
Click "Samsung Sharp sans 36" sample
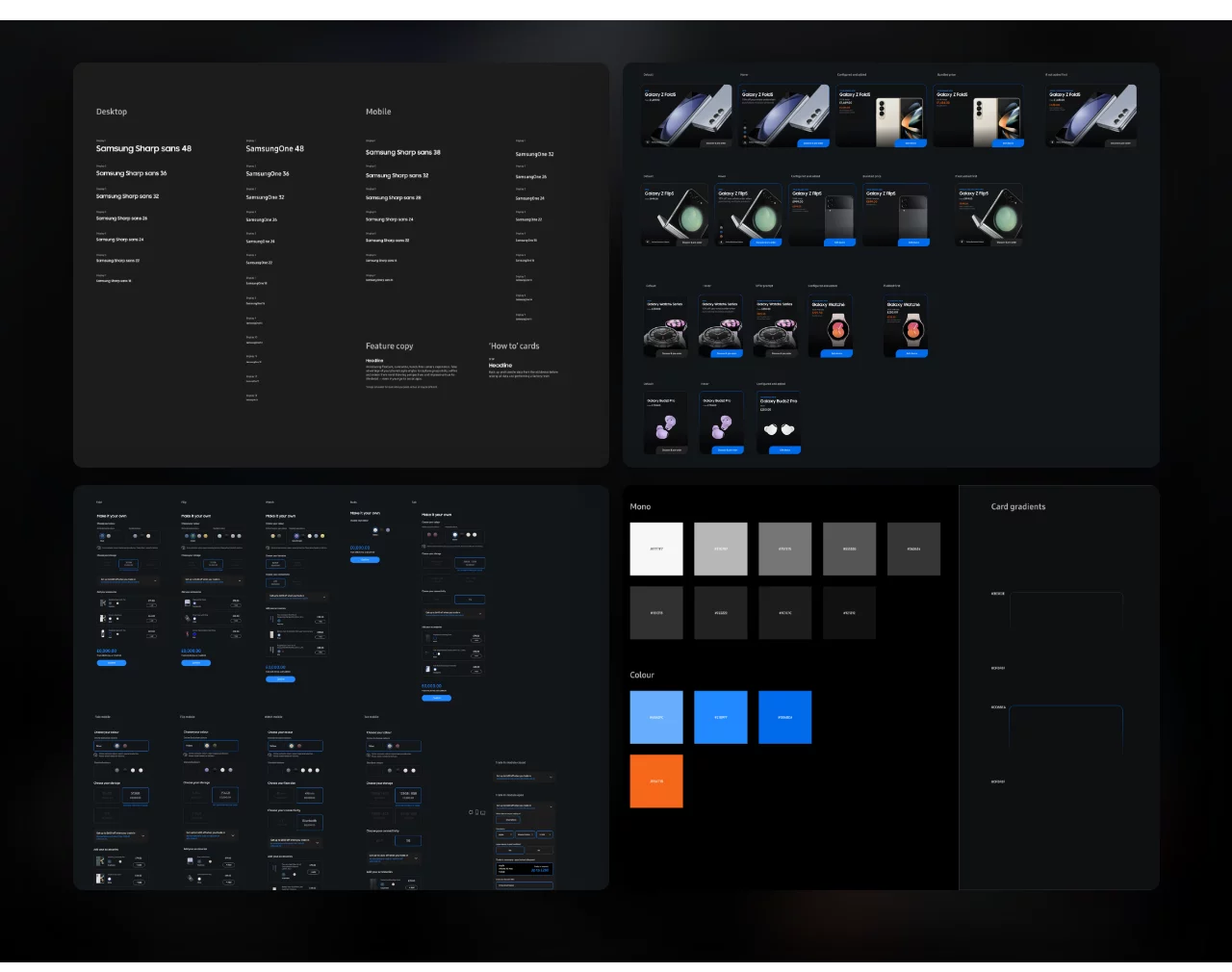(x=131, y=173)
